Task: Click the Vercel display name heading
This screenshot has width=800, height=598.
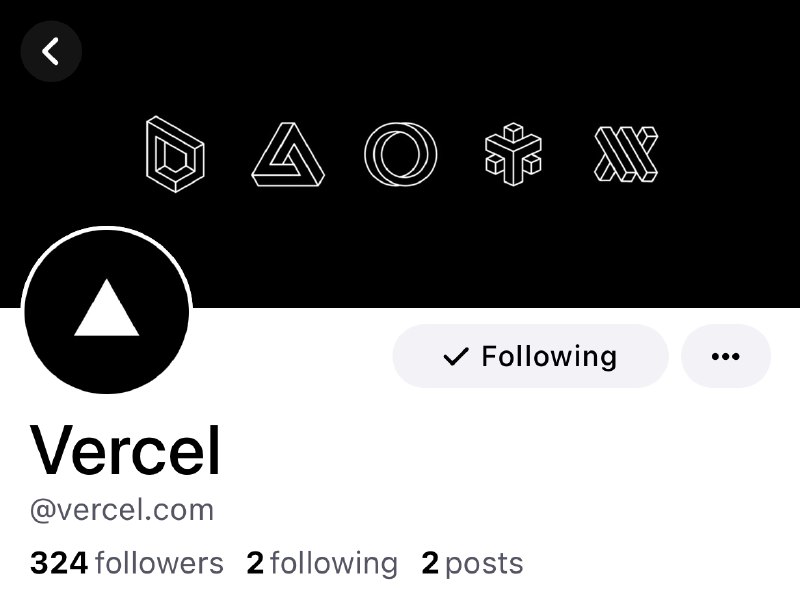Action: click(x=126, y=451)
